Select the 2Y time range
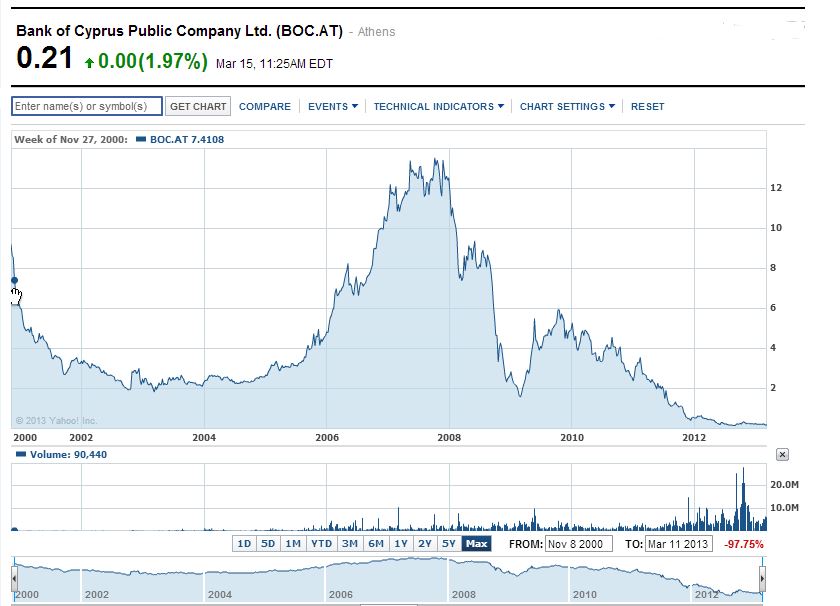Viewport: 840px width, 606px height. click(425, 544)
